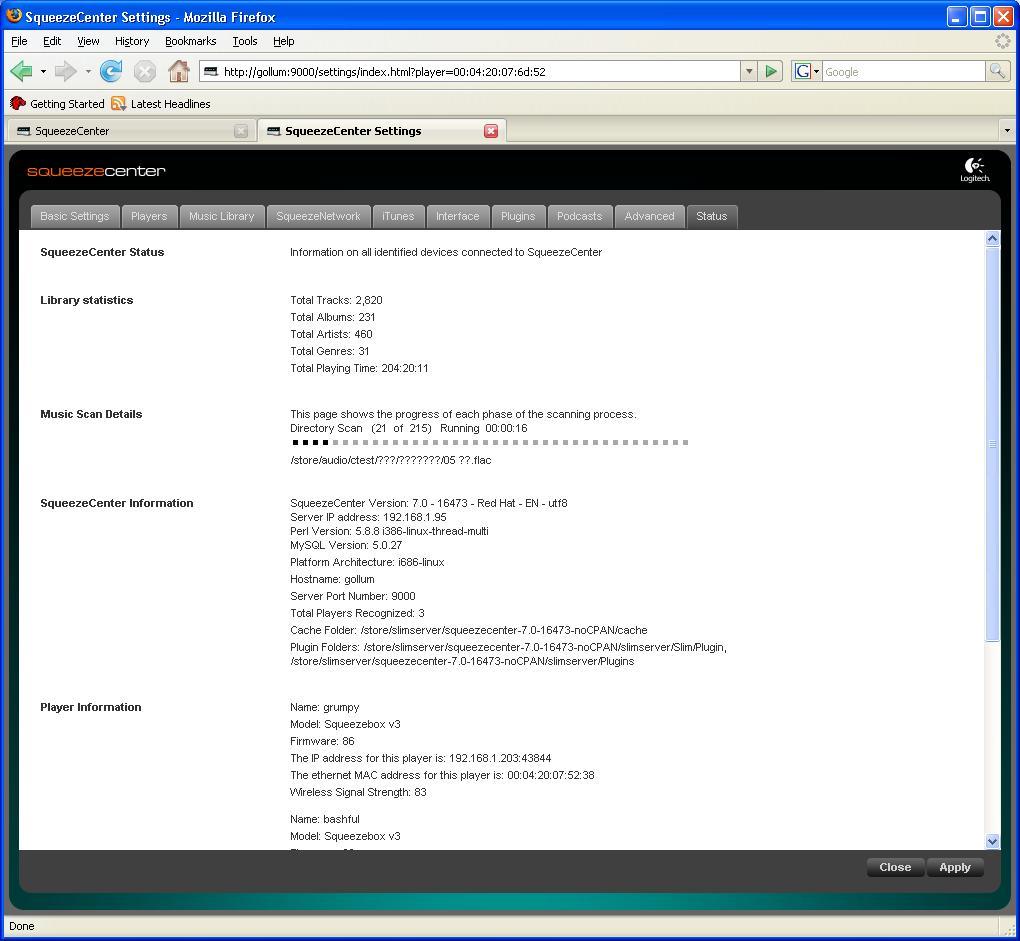Click 'Name: bashful' player entry
Screen dimensions: 1020x941
(325, 819)
